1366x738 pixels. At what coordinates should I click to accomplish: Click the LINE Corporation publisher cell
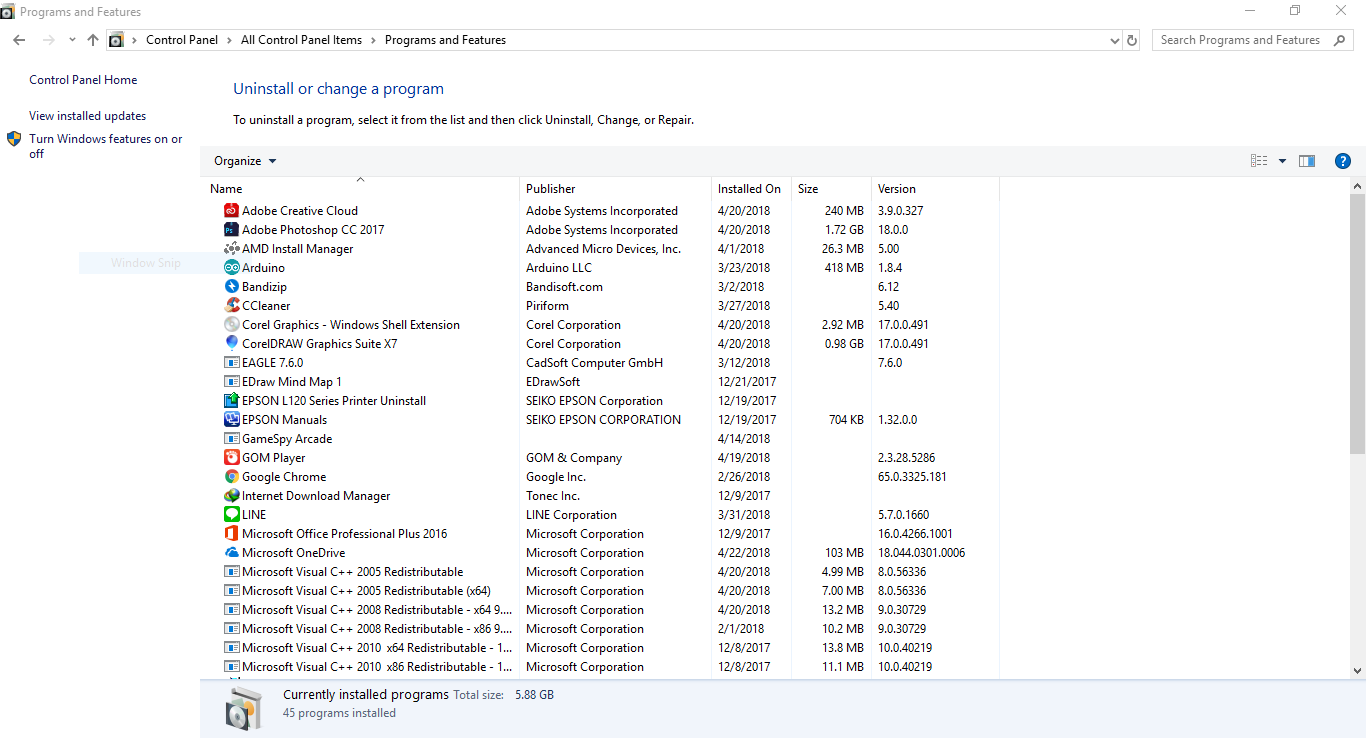coord(571,515)
